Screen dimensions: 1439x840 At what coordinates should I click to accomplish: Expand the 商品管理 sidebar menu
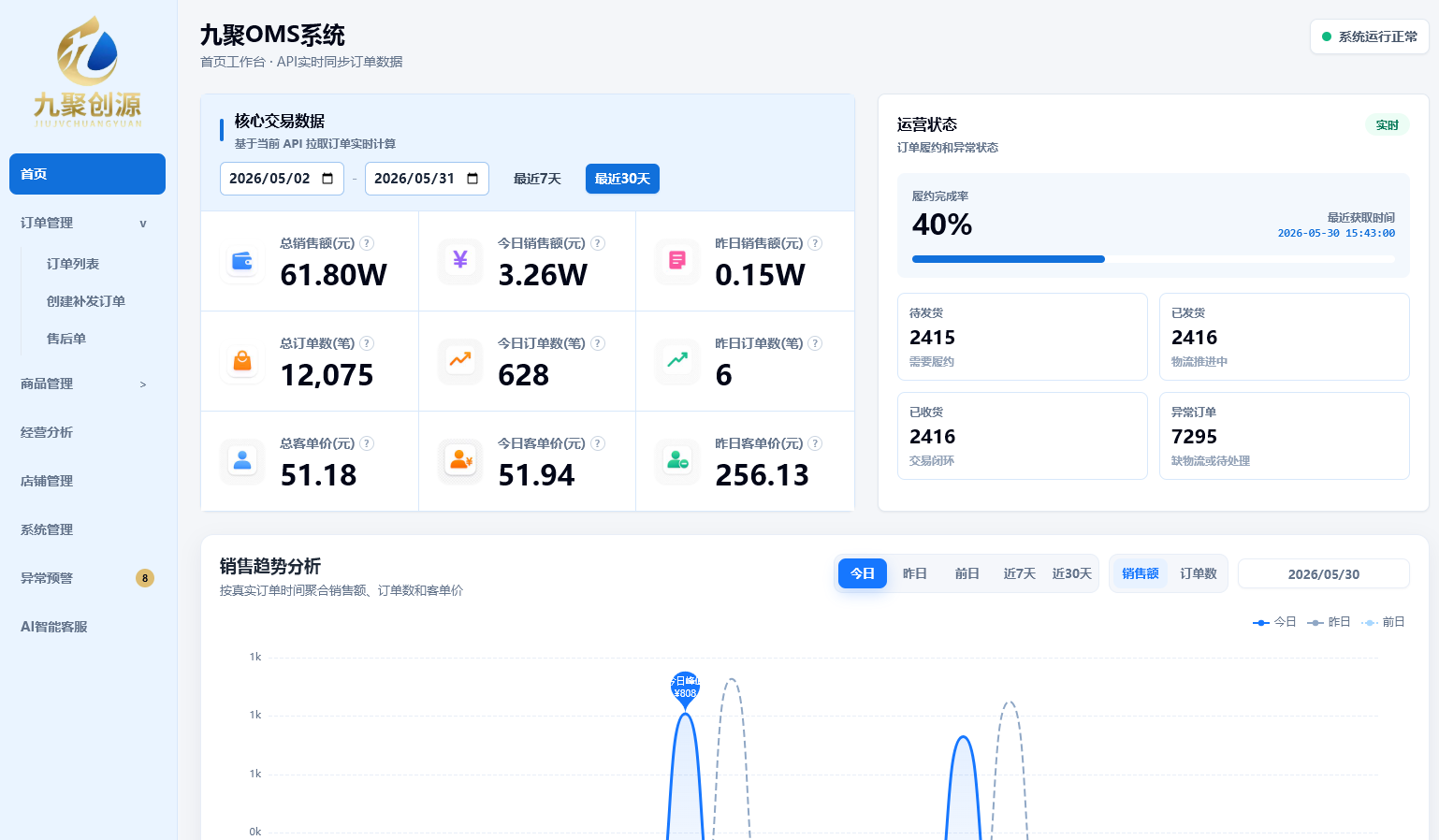87,384
